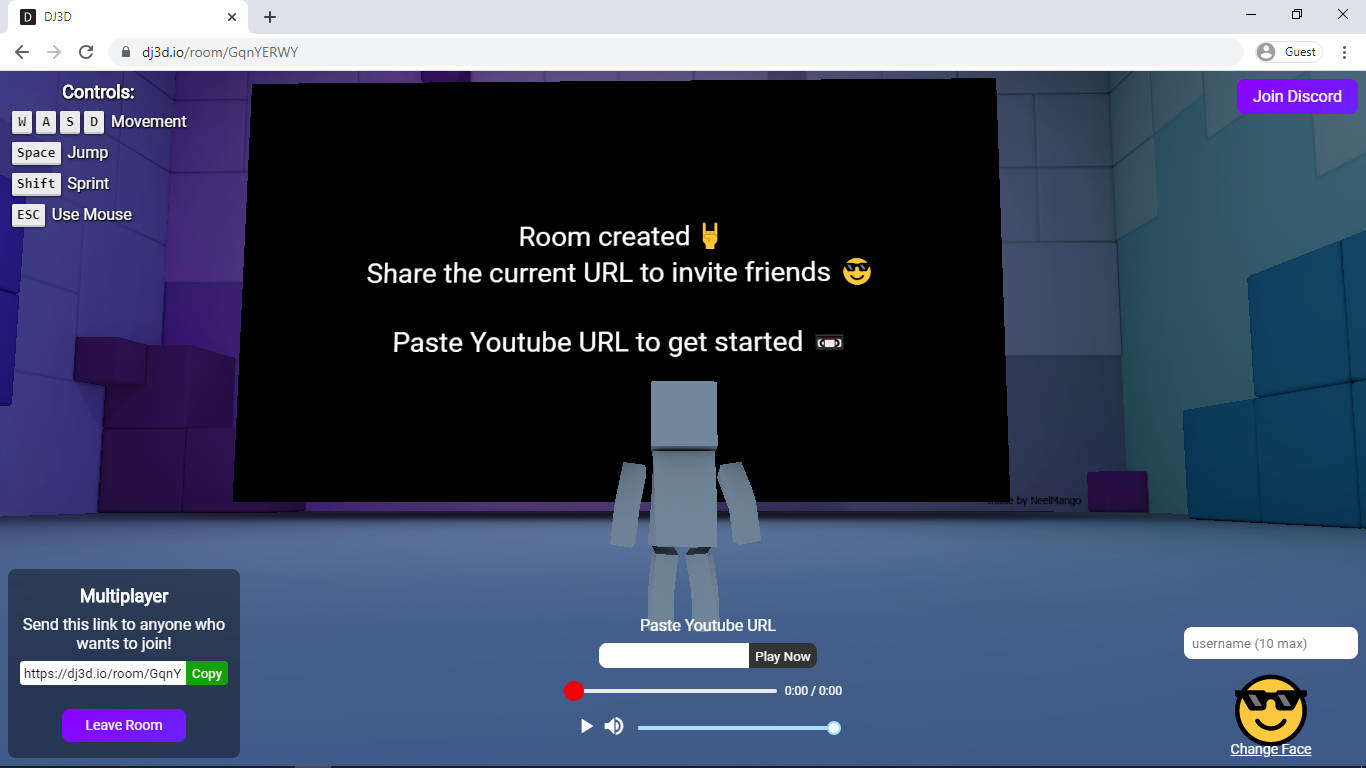Focus the Paste Youtube URL input field
Viewport: 1366px width, 768px height.
coord(674,656)
